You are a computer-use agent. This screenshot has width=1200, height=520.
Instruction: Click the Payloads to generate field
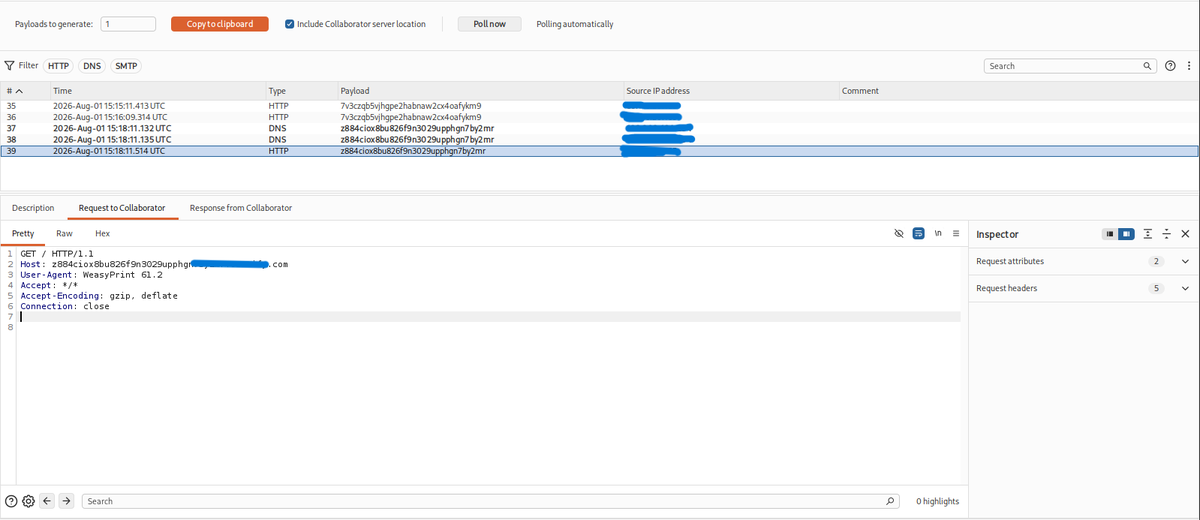(128, 24)
